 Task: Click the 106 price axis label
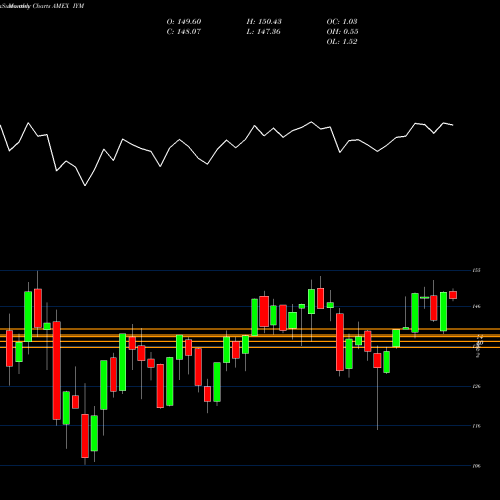tap(477, 466)
